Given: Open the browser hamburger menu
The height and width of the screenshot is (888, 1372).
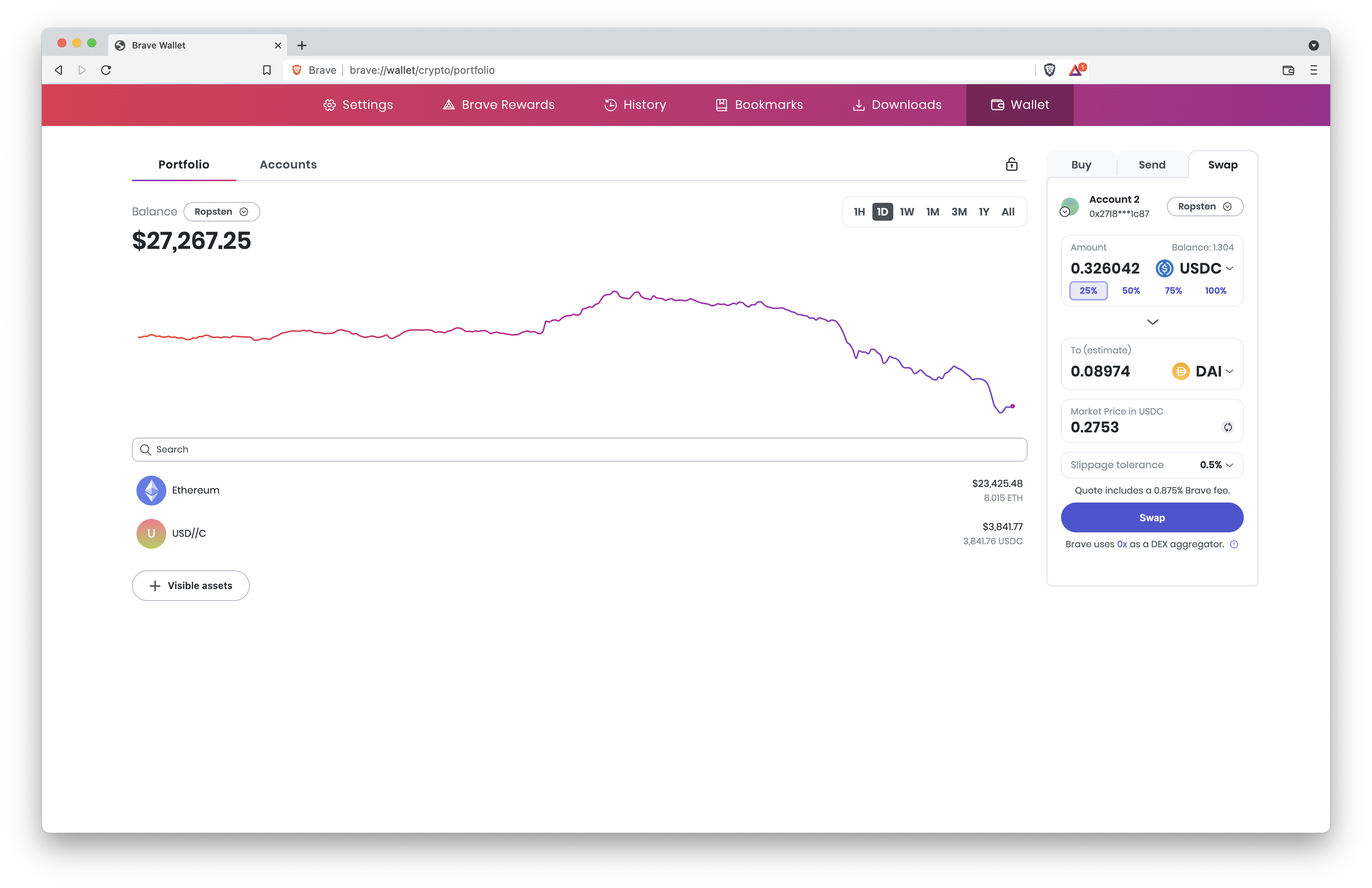Looking at the screenshot, I should click(x=1314, y=70).
